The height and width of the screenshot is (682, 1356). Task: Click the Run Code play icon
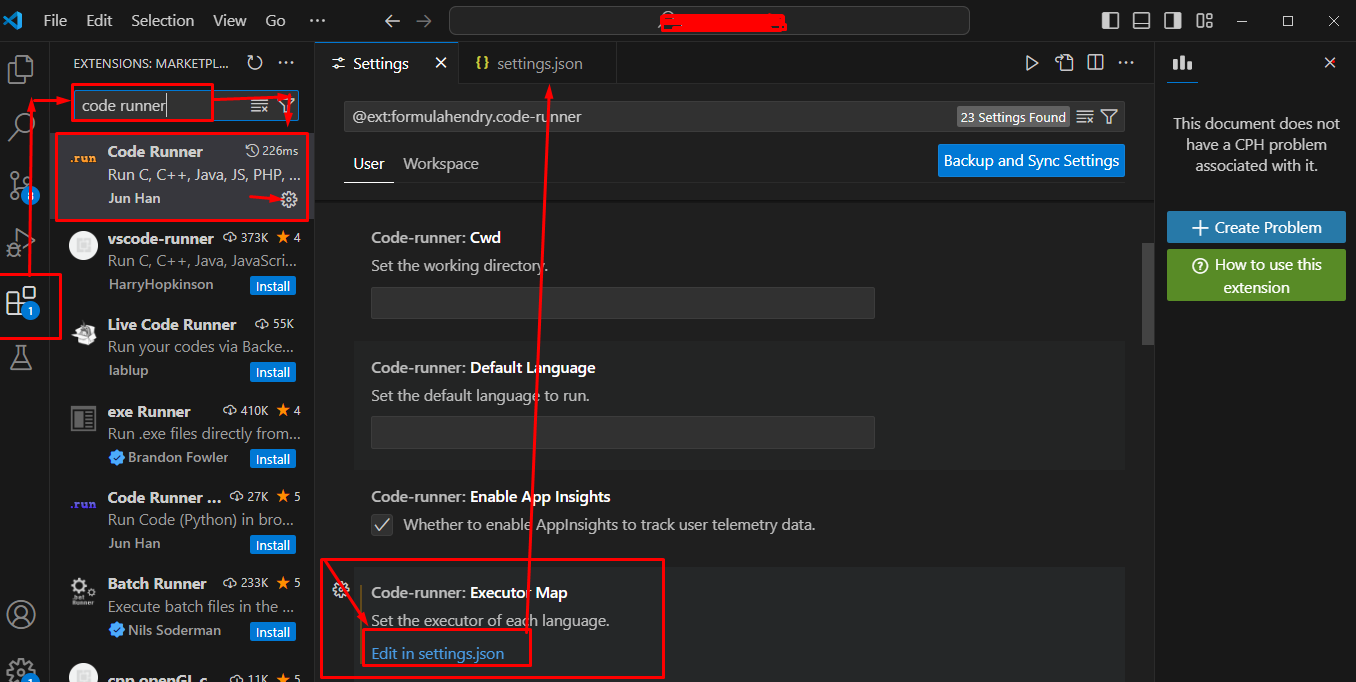pos(1031,62)
